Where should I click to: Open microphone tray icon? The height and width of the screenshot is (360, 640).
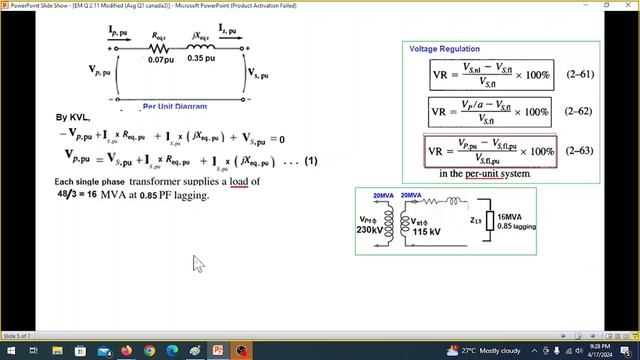[557, 351]
